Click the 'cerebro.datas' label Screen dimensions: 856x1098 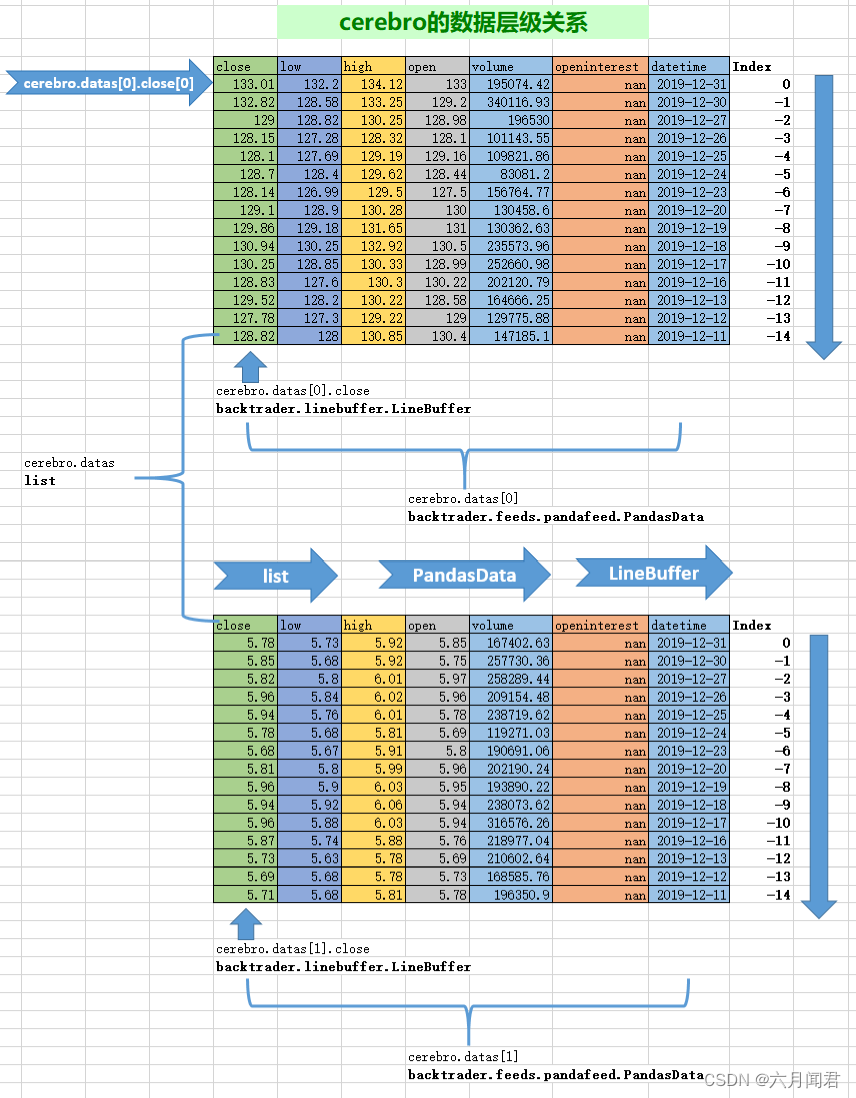click(69, 463)
